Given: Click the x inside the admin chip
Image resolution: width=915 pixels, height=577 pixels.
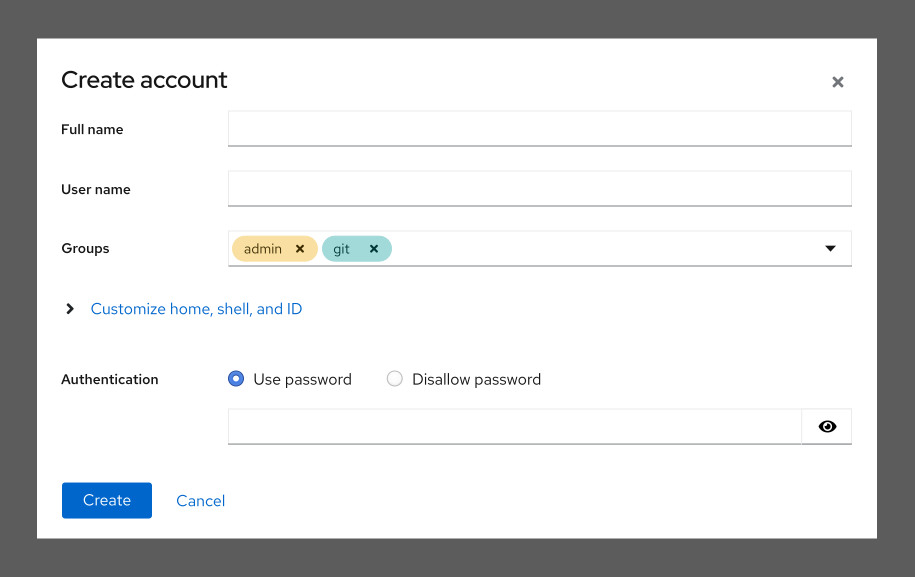Looking at the screenshot, I should coord(299,248).
